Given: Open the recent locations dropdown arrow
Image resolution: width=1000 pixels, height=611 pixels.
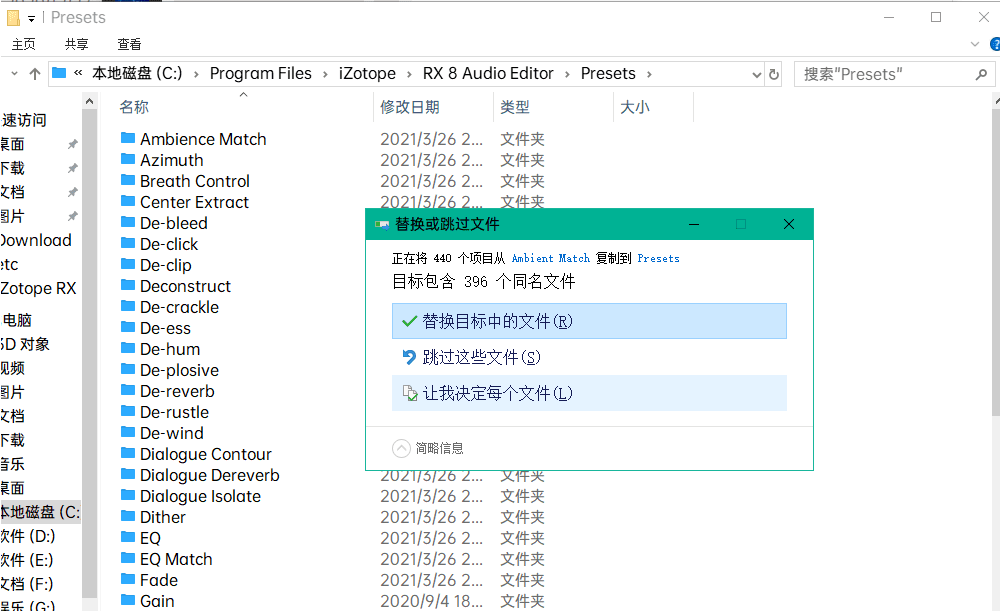Looking at the screenshot, I should [13, 74].
